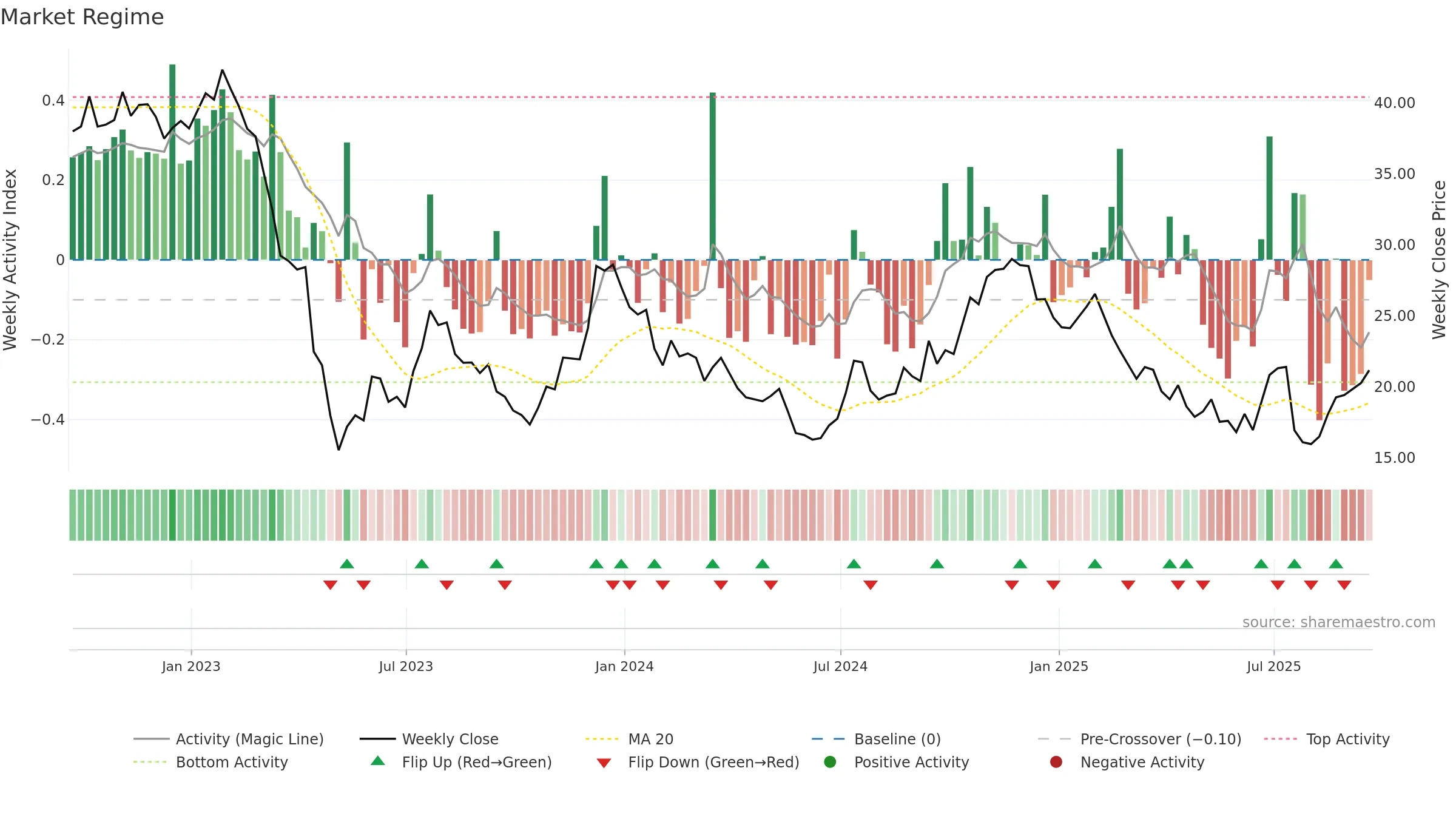Viewport: 1456px width, 819px height.
Task: Click the Weekly Activity Index axis title
Action: [x=10, y=260]
